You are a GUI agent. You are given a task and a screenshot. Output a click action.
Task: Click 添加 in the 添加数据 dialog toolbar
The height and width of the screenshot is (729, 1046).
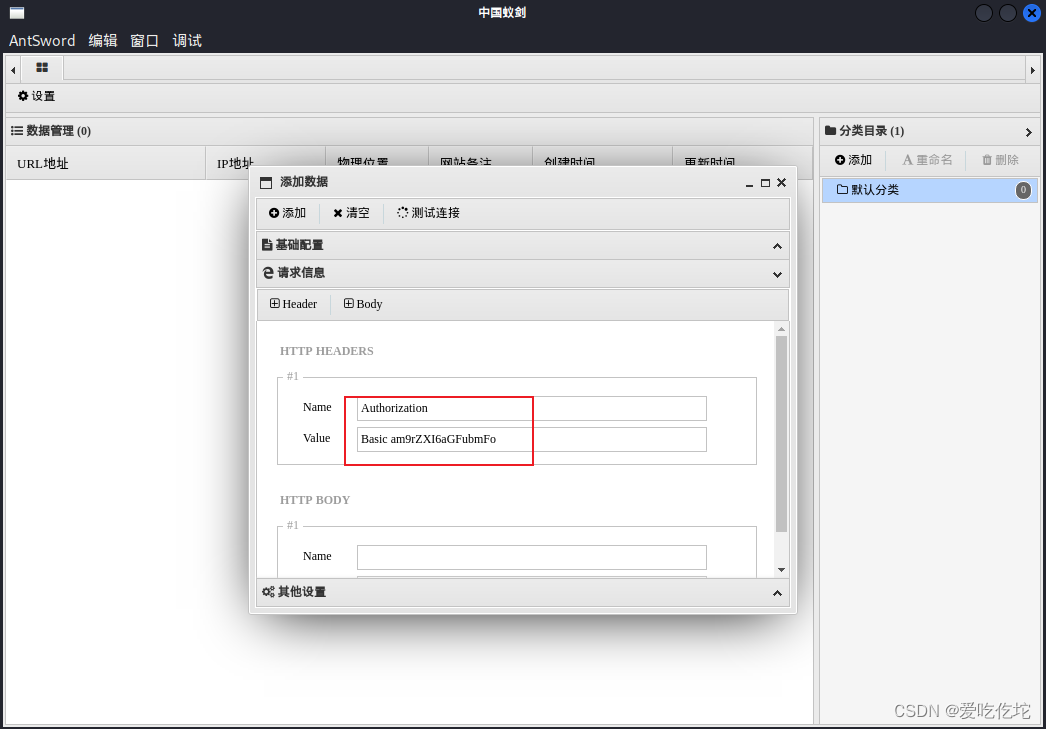click(x=288, y=213)
